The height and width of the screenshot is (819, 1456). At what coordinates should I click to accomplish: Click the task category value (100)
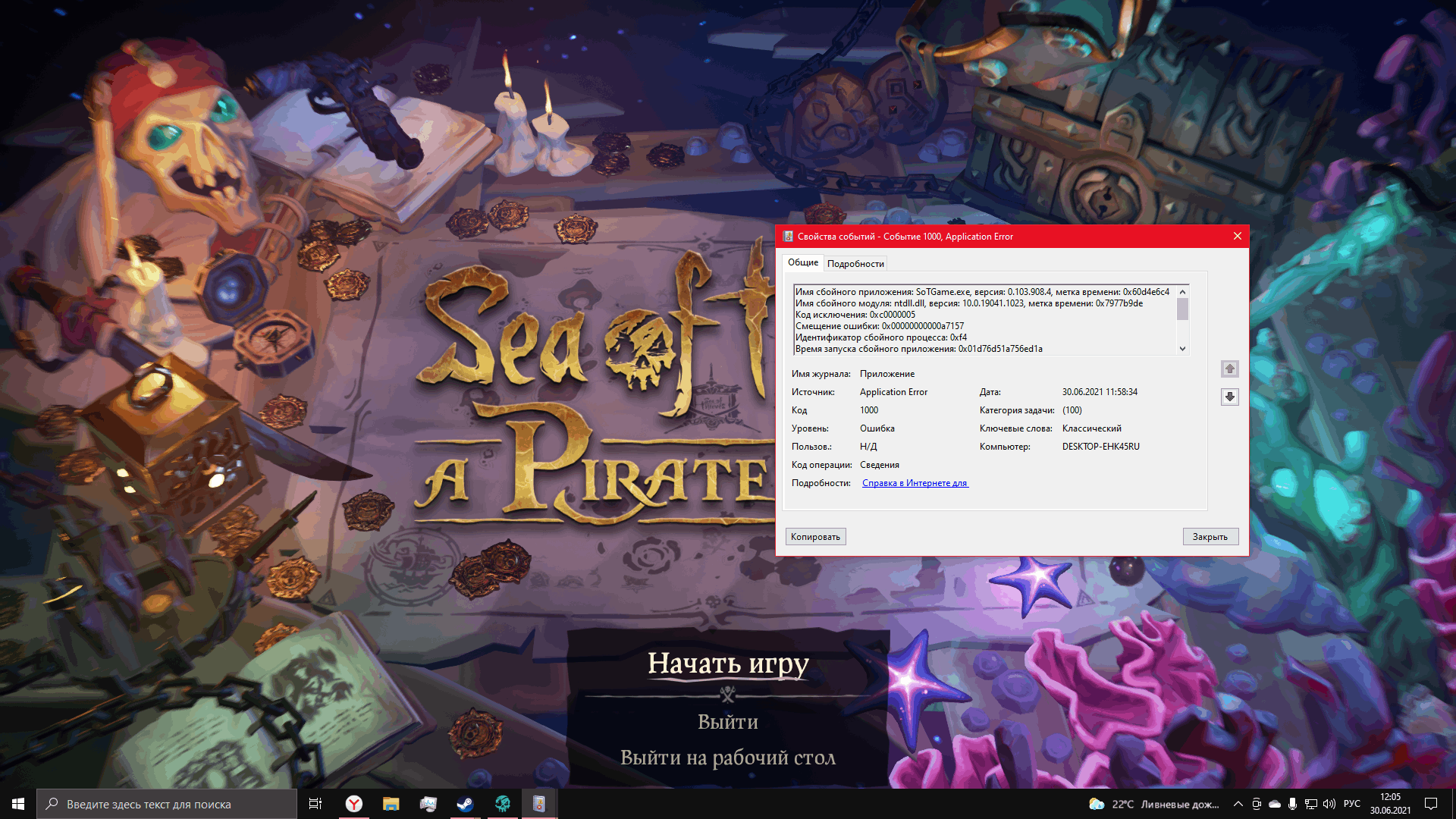pos(1072,410)
